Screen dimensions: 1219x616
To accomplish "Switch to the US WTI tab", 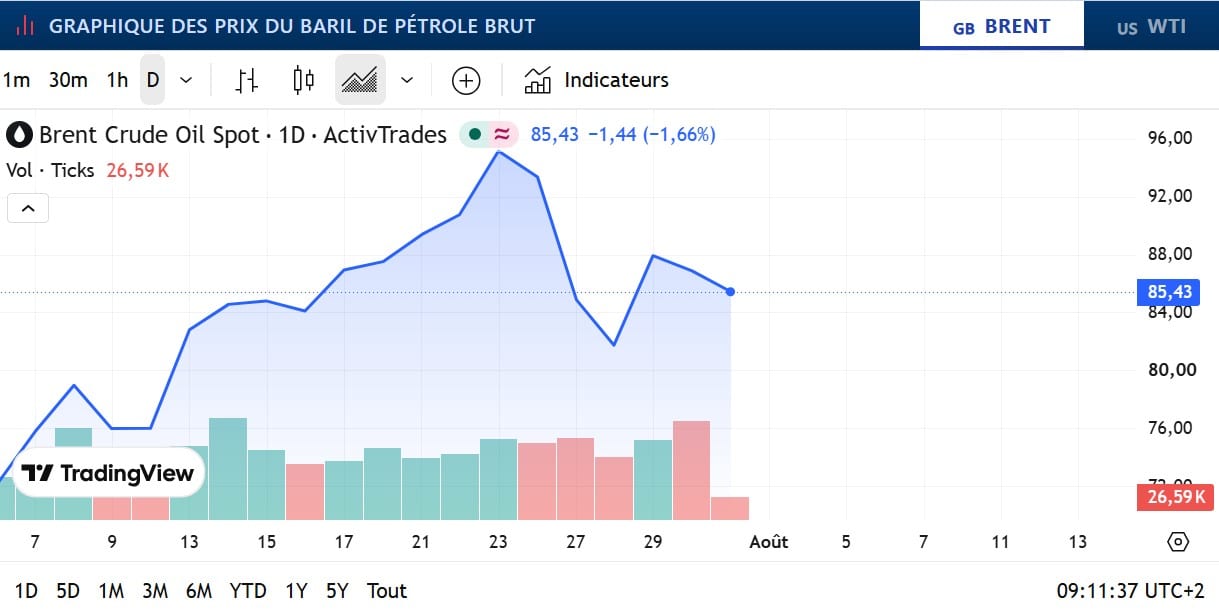I will [x=1152, y=26].
